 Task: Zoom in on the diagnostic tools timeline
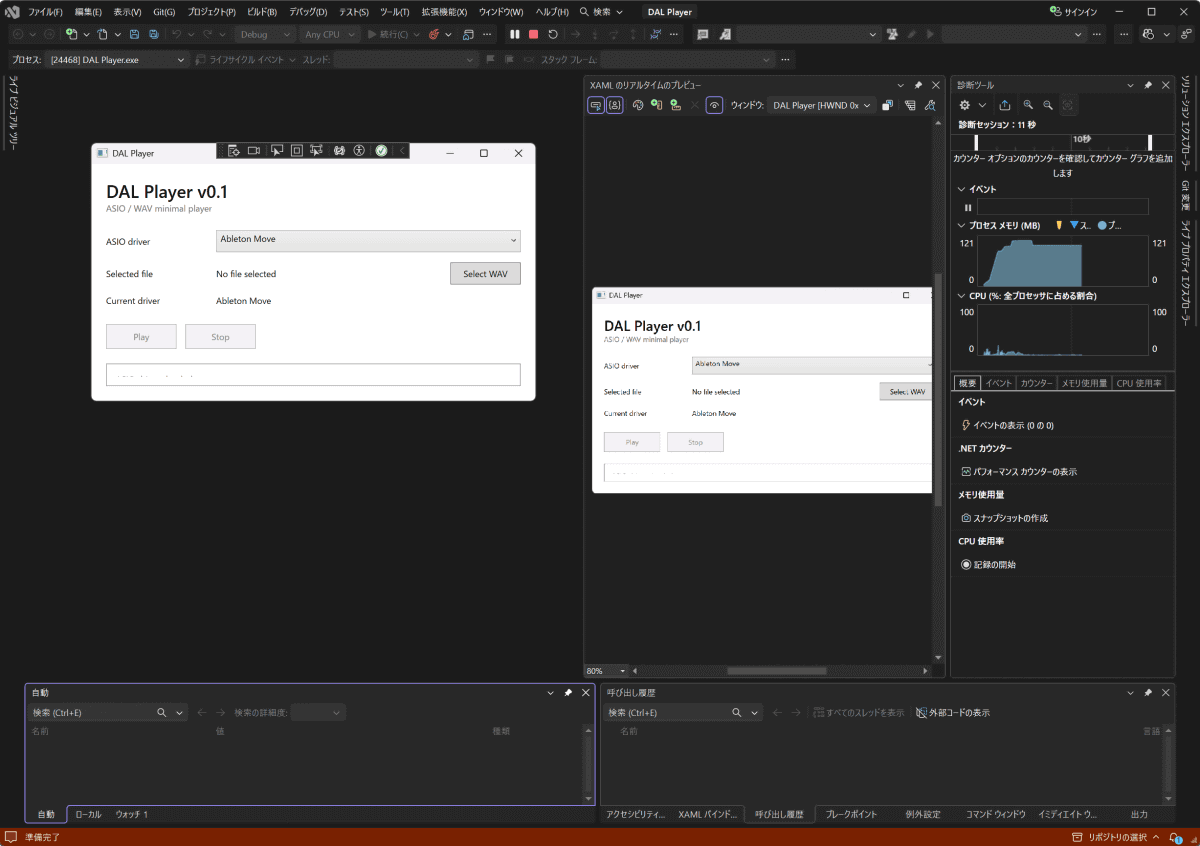(x=1029, y=105)
